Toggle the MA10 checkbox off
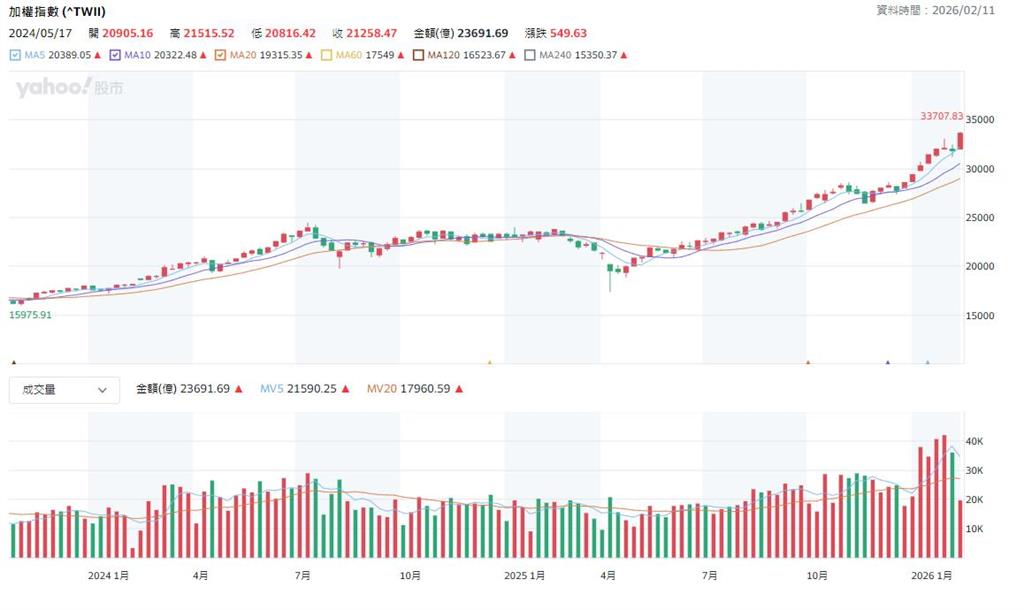Screen dimensions: 1024x610 point(113,55)
